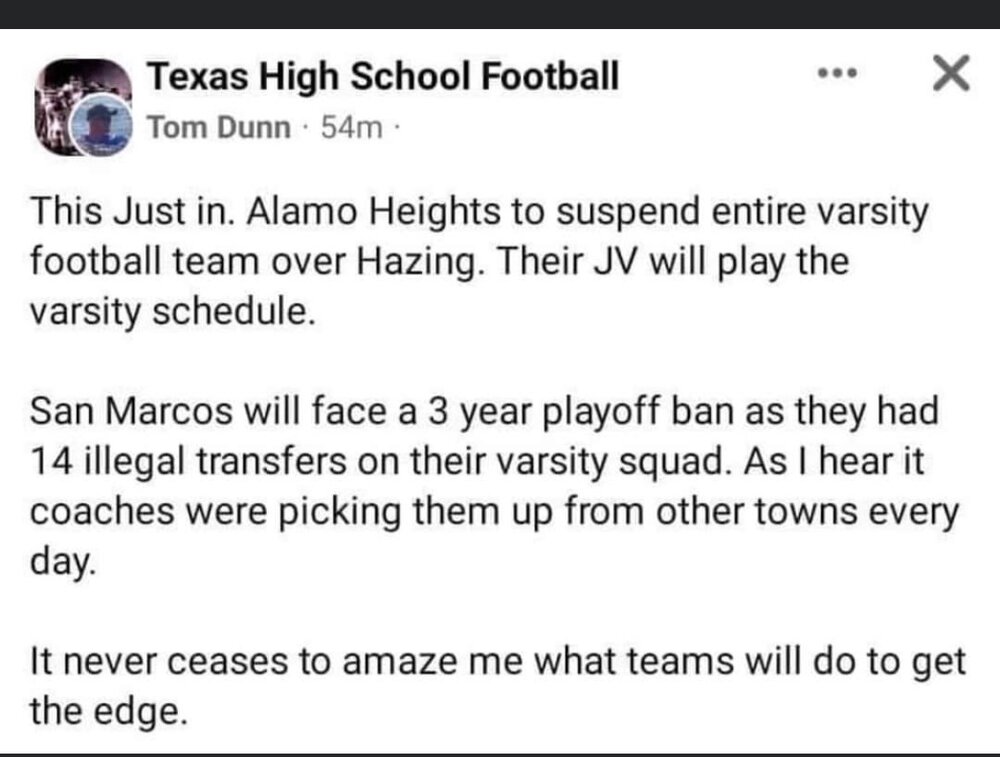Visit Tom Dunn's profile name link
The height and width of the screenshot is (757, 1000).
coord(220,128)
